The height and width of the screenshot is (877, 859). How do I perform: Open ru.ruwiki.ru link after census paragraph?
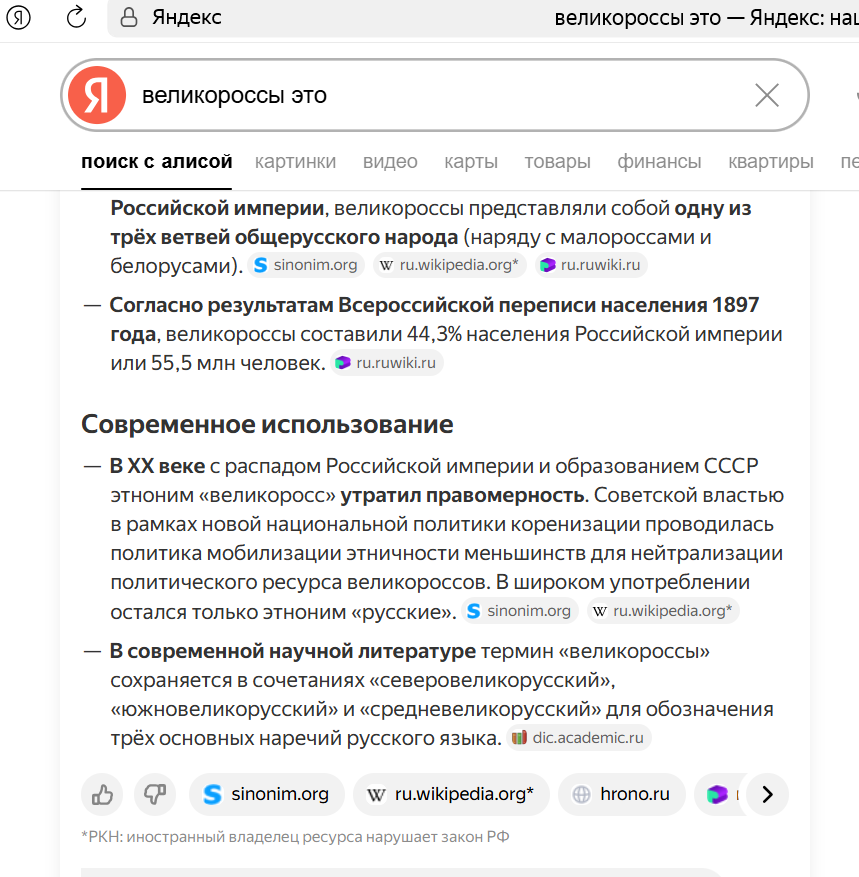click(387, 363)
